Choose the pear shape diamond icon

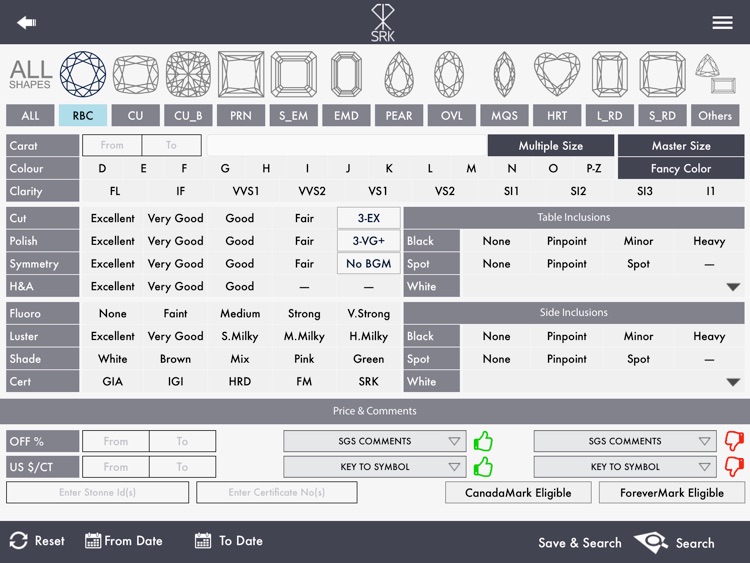tap(399, 74)
